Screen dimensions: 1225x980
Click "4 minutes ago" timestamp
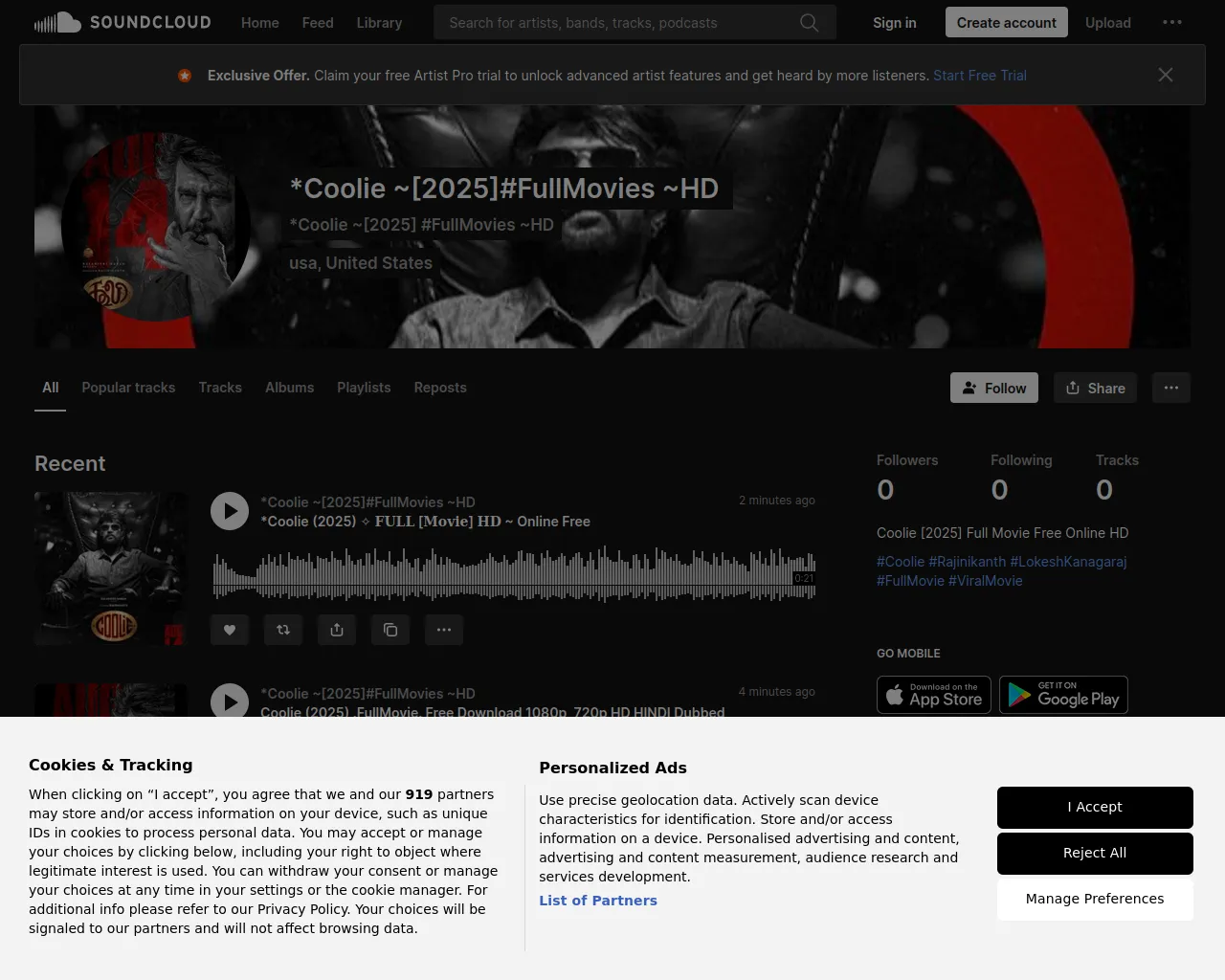click(x=777, y=692)
